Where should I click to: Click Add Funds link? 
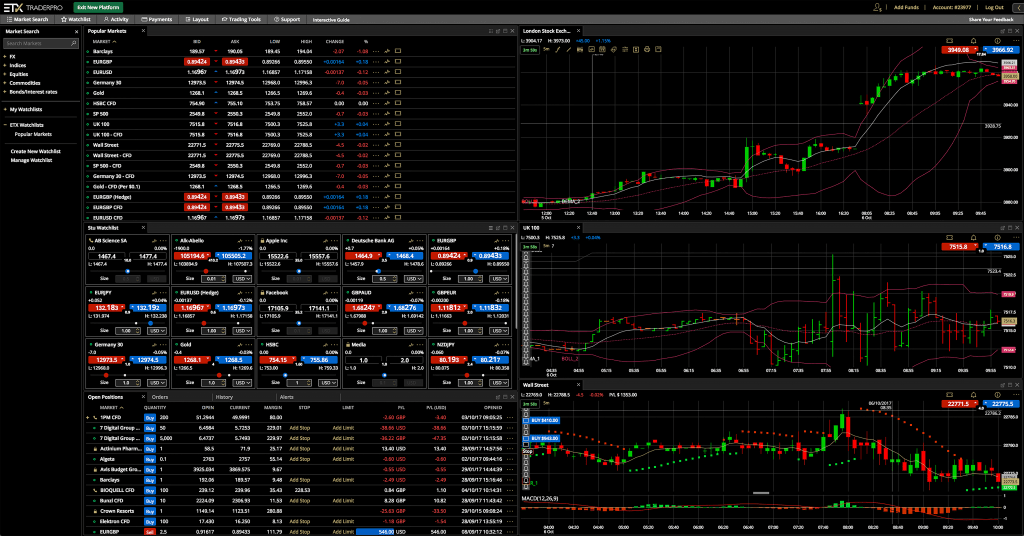pos(906,7)
